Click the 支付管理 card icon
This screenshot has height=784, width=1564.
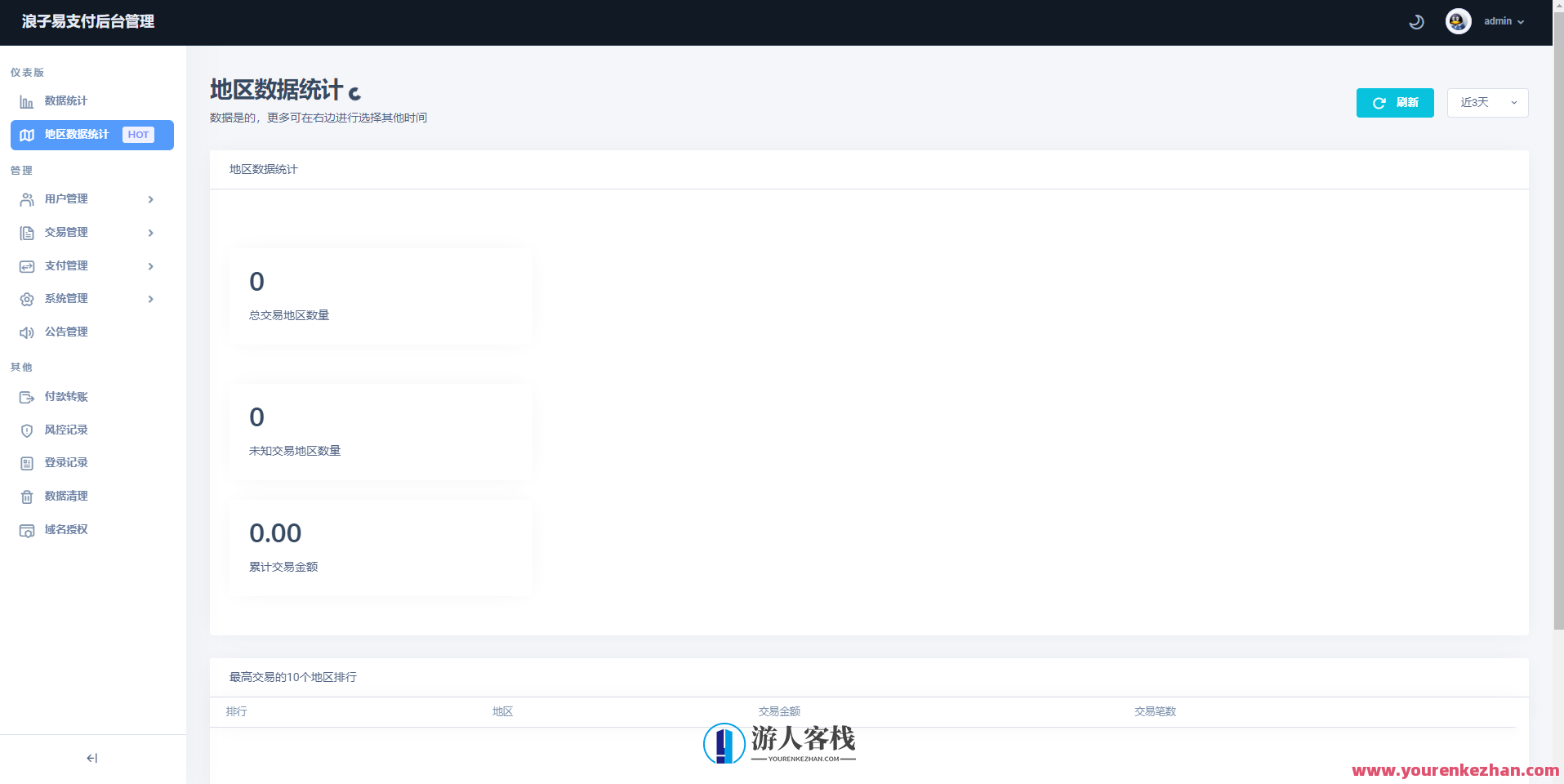pos(27,266)
